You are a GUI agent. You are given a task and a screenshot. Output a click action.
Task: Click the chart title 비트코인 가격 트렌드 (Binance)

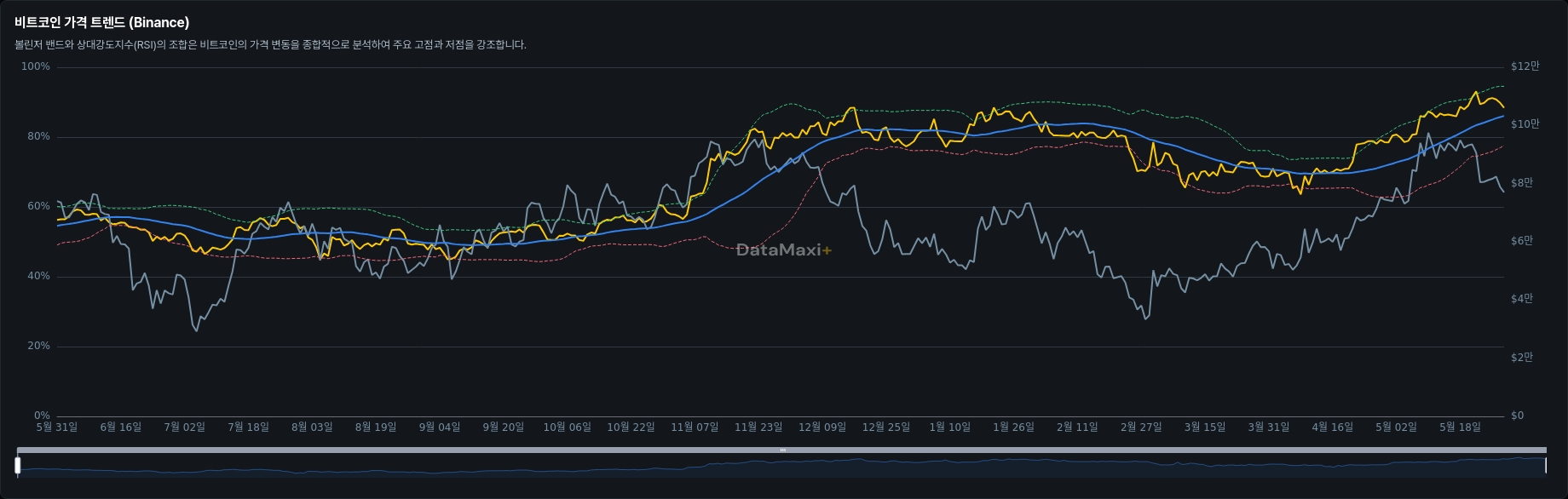(102, 22)
